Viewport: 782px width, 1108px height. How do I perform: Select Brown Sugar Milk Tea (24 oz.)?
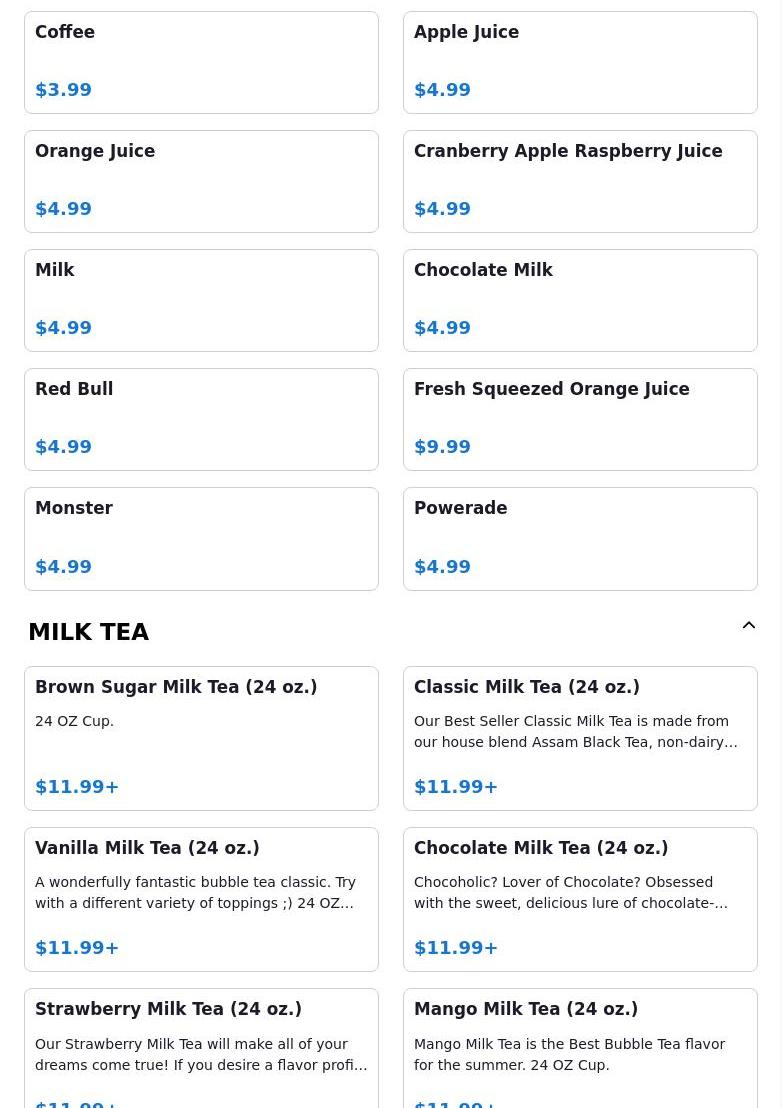201,738
